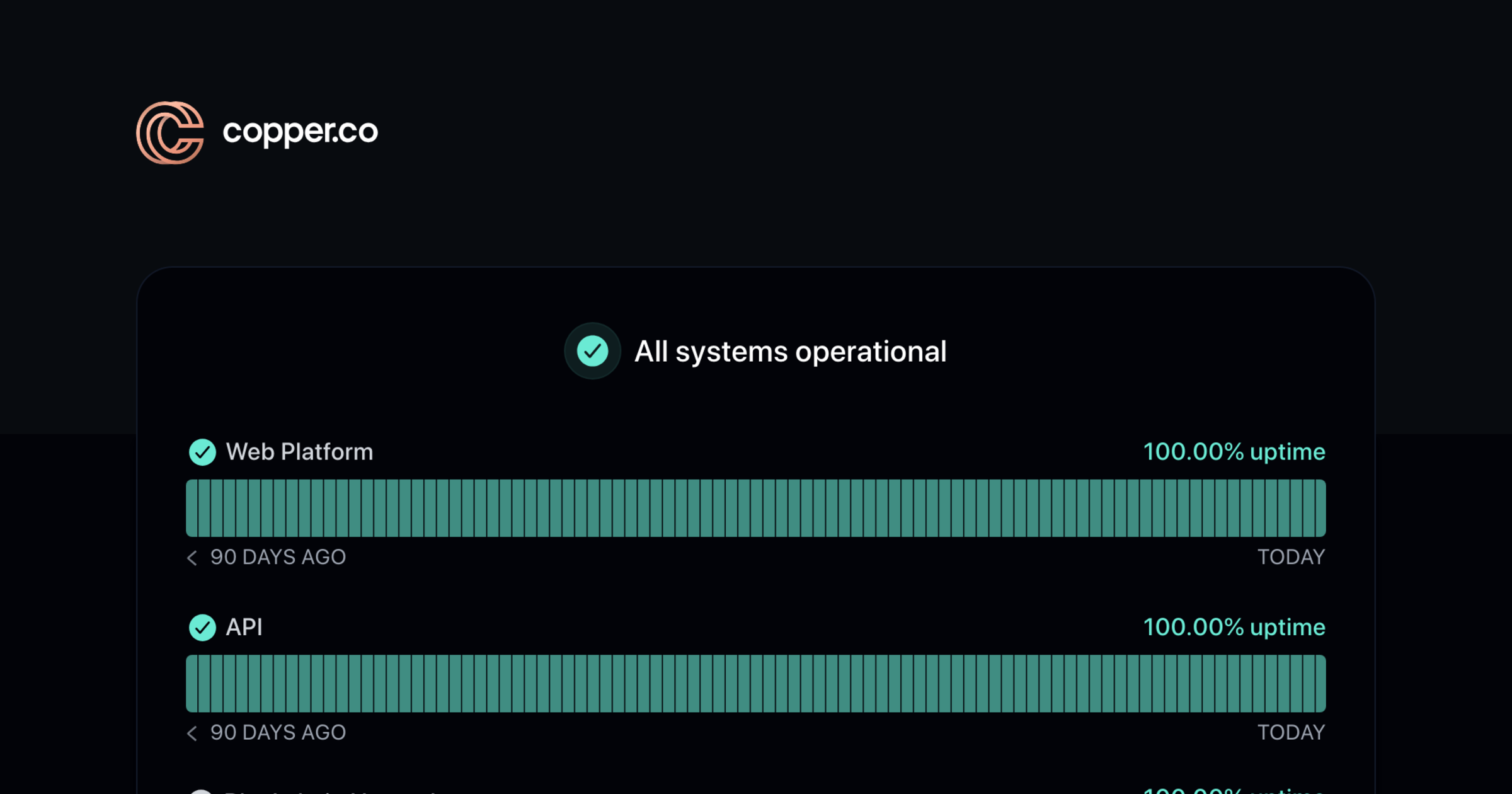Select the Web Platform service name
Screen dimensions: 1512x794
299,452
